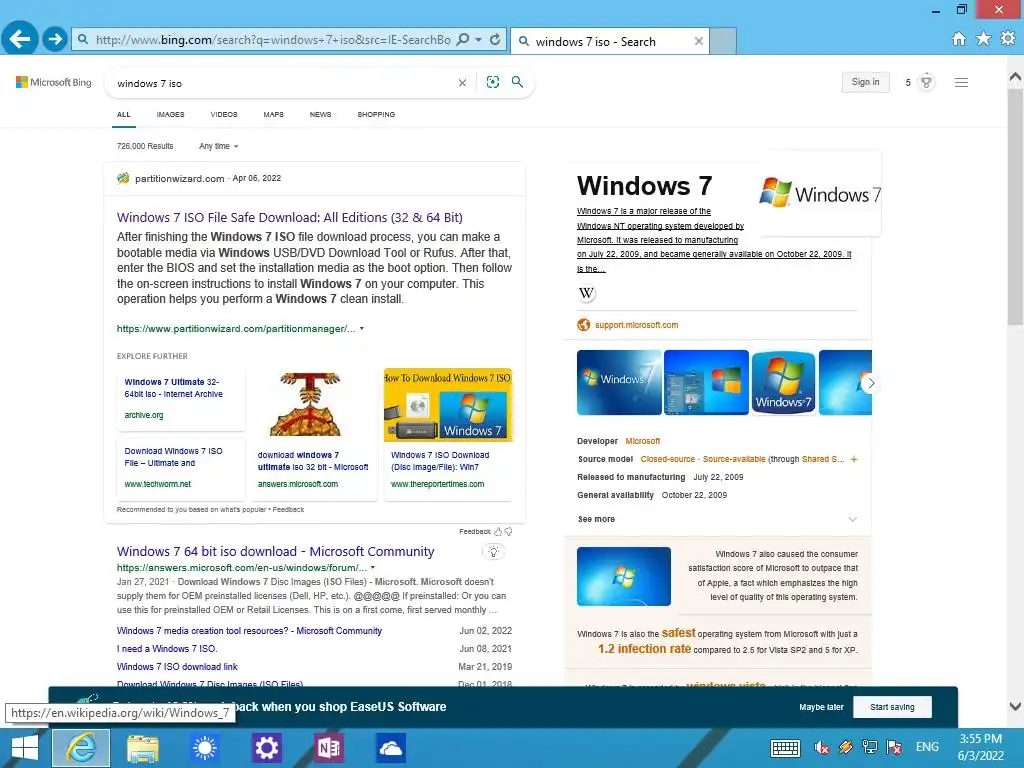Image resolution: width=1024 pixels, height=768 pixels.
Task: Clear the Bing search box with X
Action: (x=462, y=83)
